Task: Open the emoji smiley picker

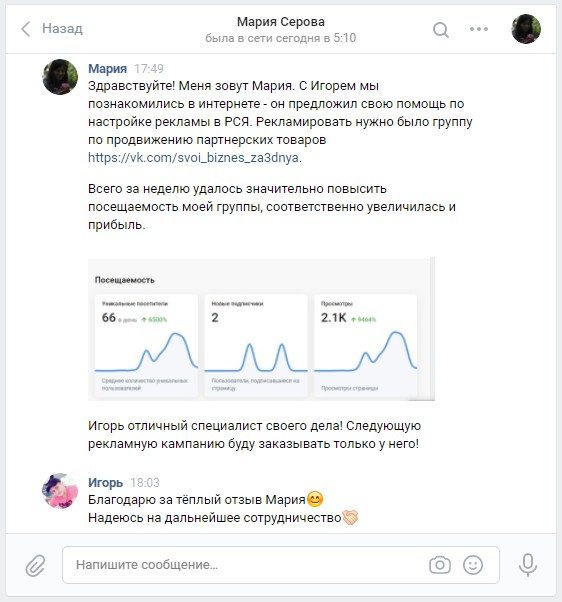Action: (x=473, y=565)
